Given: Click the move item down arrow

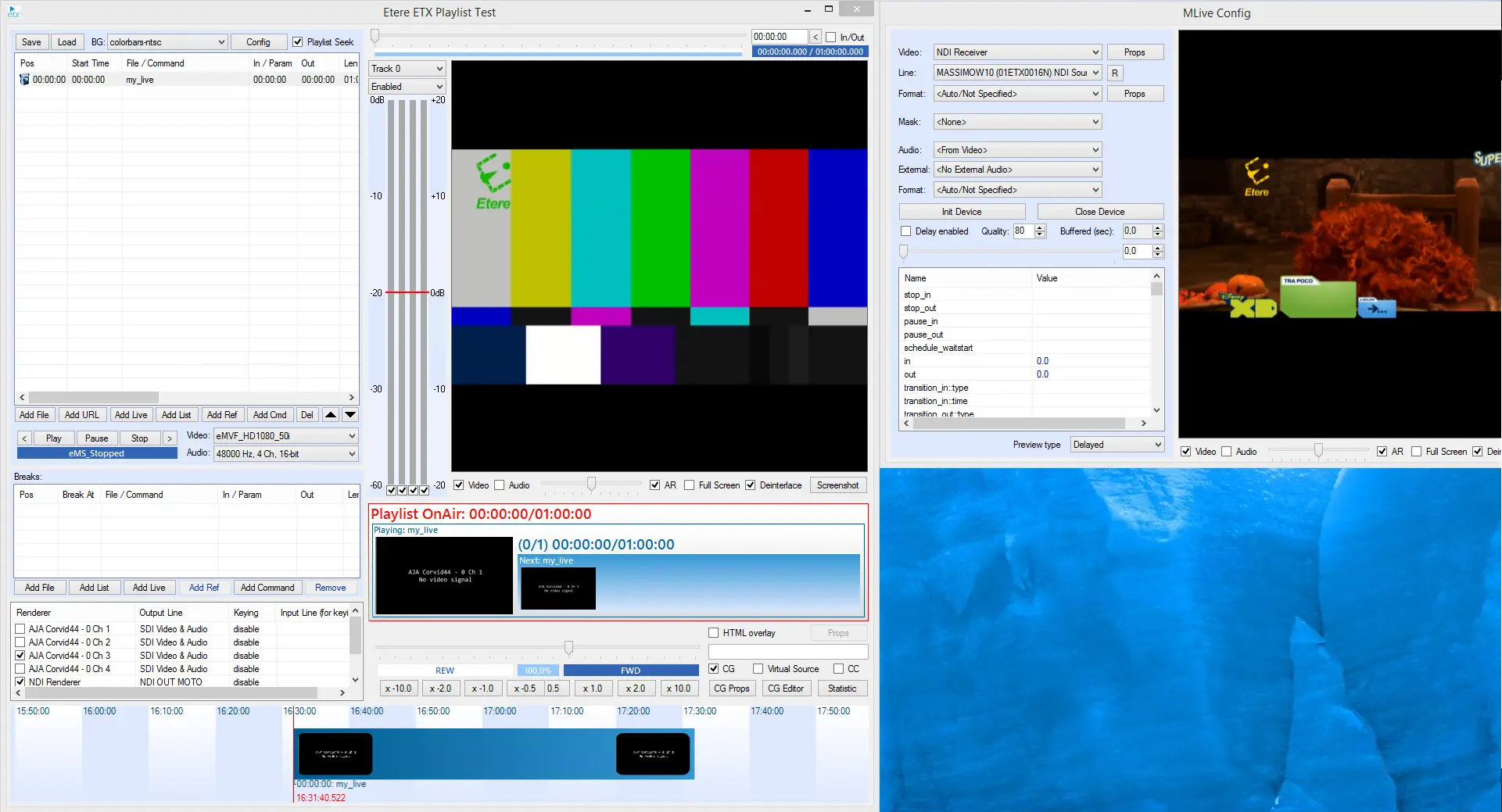Looking at the screenshot, I should click(350, 415).
